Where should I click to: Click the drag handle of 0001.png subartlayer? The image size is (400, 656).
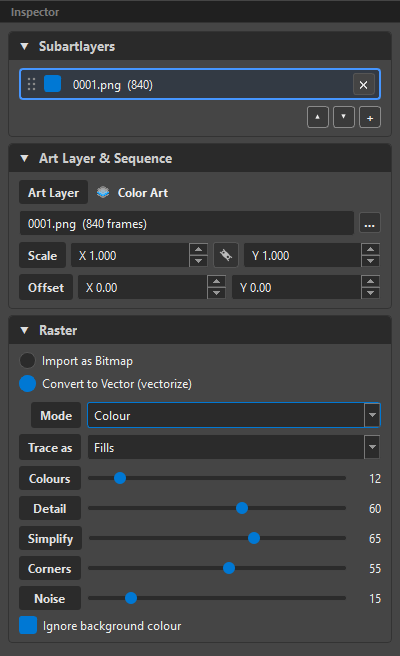pyautogui.click(x=31, y=84)
